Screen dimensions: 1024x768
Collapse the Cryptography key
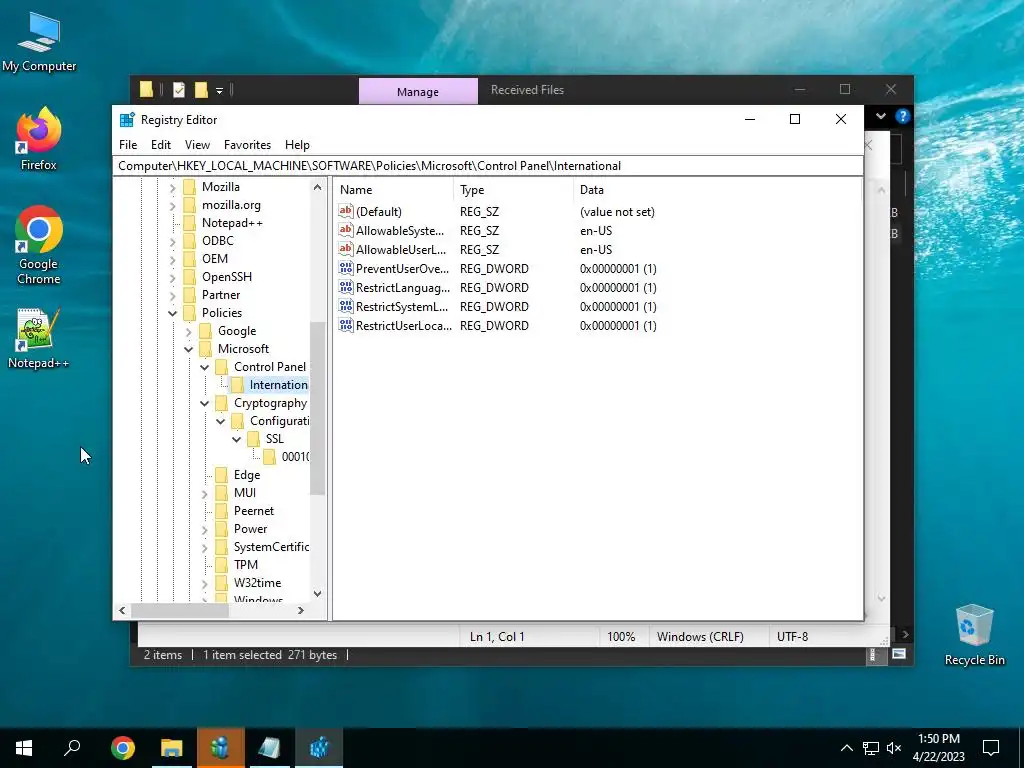204,403
